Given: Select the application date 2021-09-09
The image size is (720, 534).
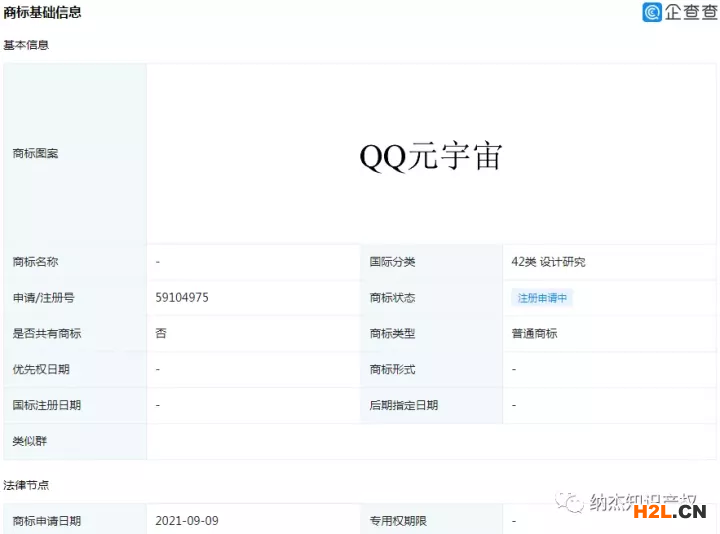Looking at the screenshot, I should coord(187,521).
